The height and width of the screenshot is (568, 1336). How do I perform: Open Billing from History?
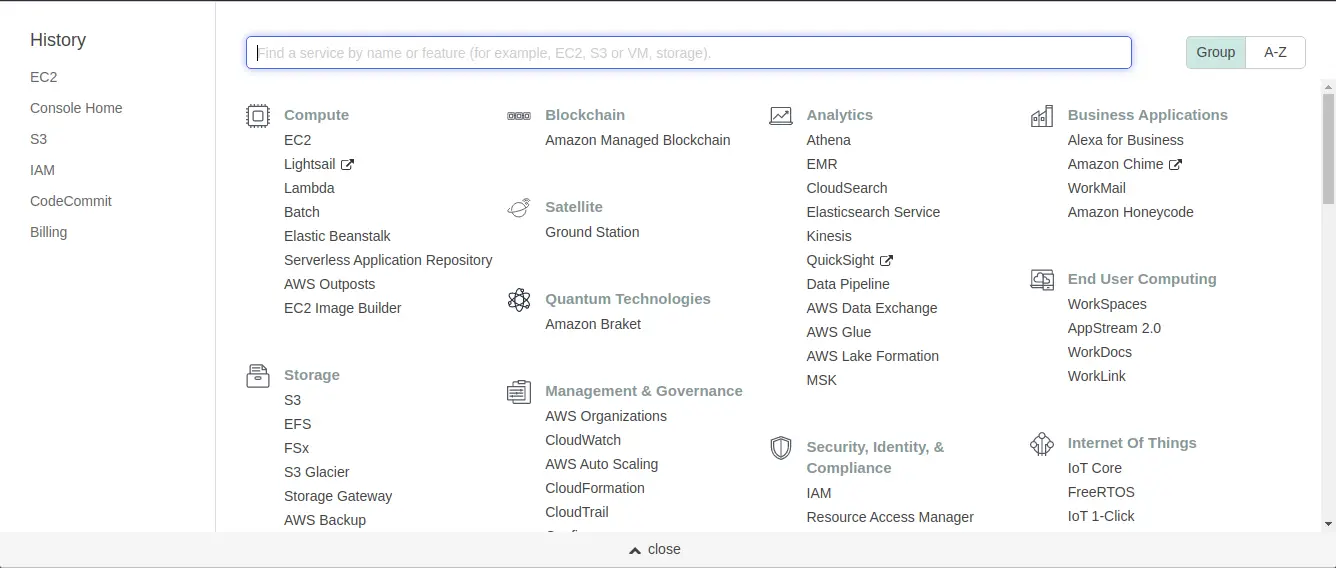click(x=49, y=232)
